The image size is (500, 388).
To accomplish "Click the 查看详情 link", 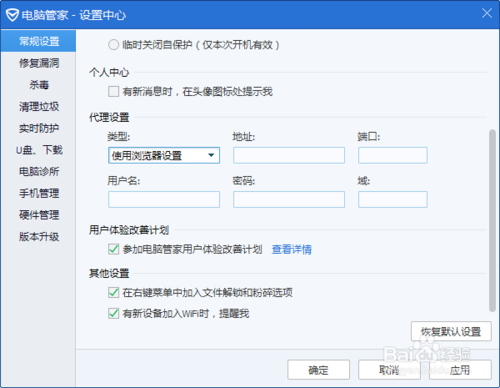I will coord(292,249).
